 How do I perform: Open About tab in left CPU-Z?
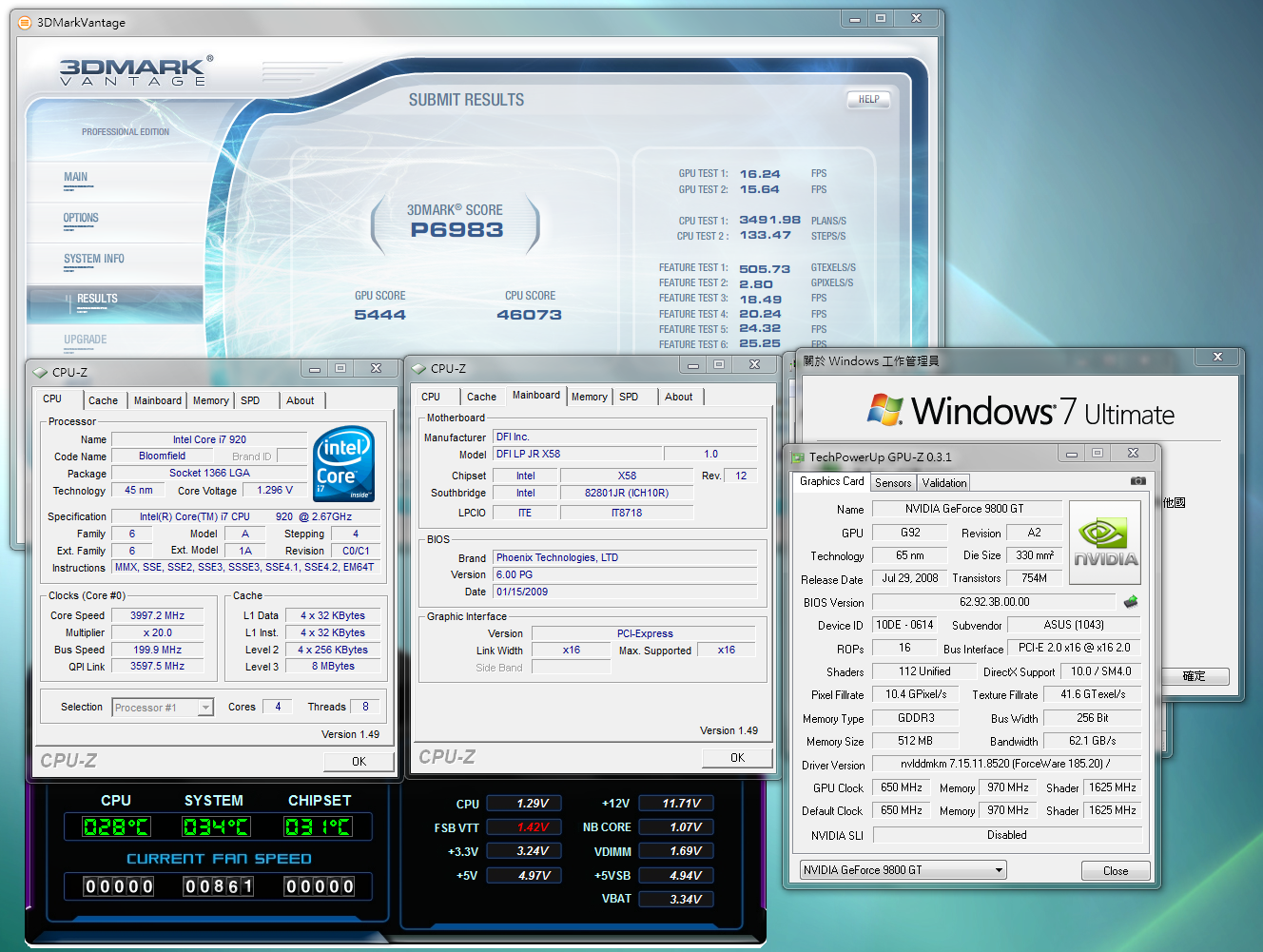click(301, 400)
